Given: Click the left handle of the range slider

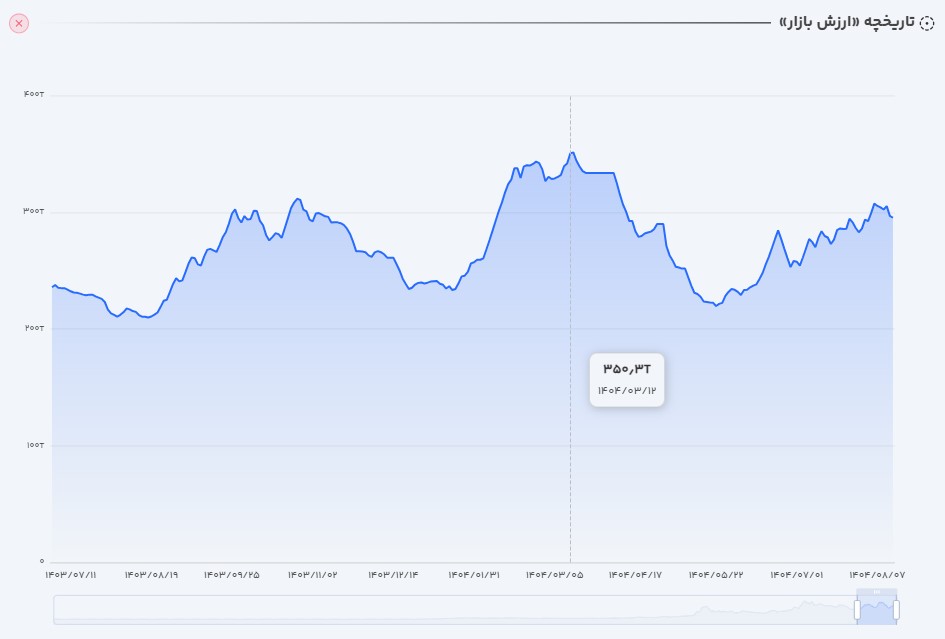Looking at the screenshot, I should [857, 609].
